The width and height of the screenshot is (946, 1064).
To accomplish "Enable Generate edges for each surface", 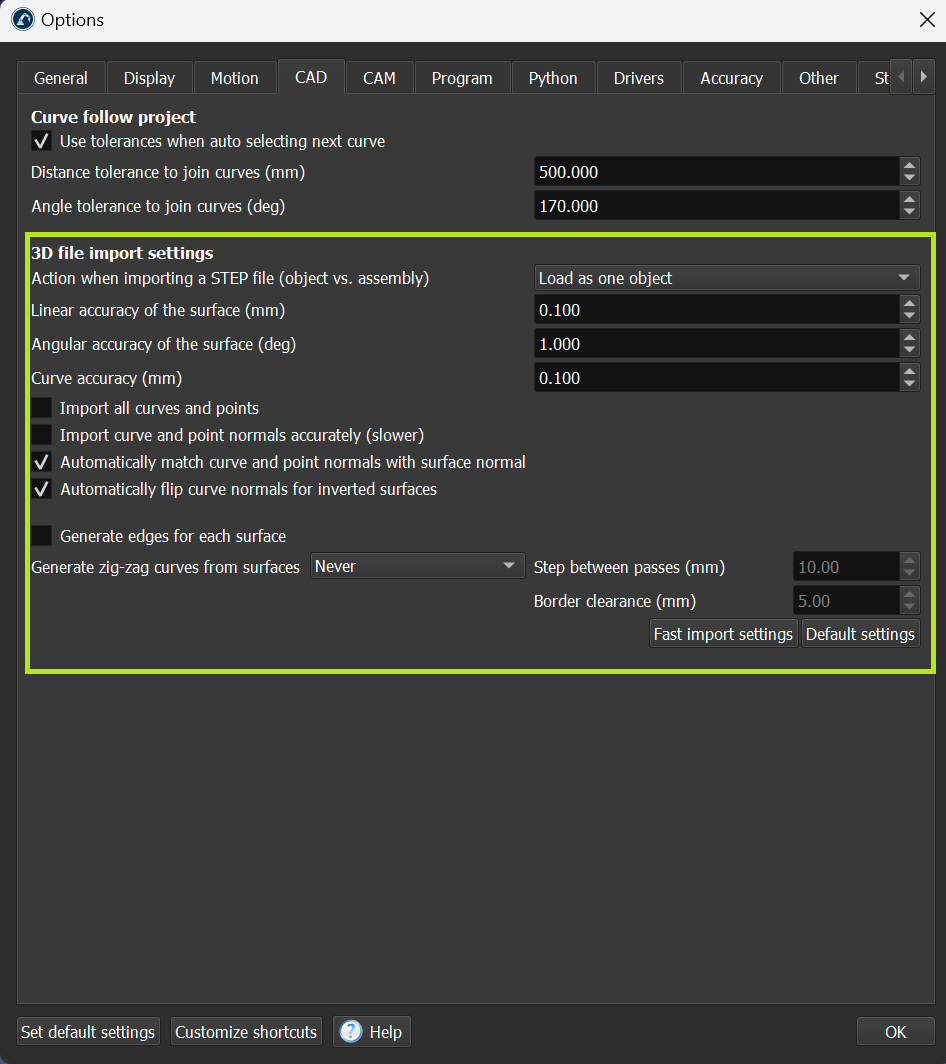I will [42, 536].
